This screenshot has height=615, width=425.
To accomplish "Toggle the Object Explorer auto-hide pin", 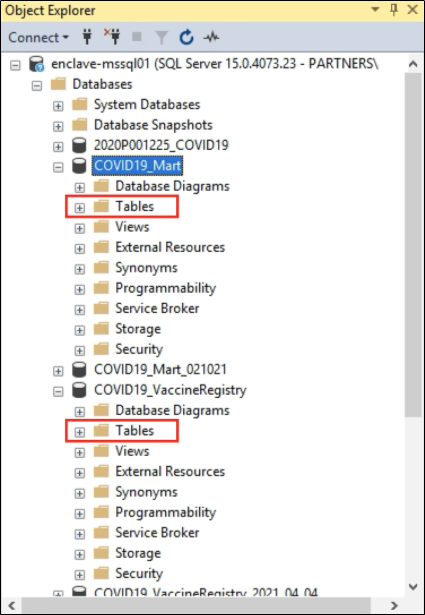I will coord(394,10).
